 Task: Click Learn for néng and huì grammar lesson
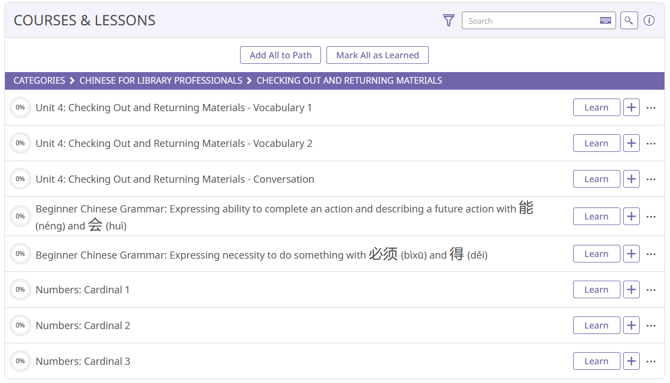click(x=596, y=216)
